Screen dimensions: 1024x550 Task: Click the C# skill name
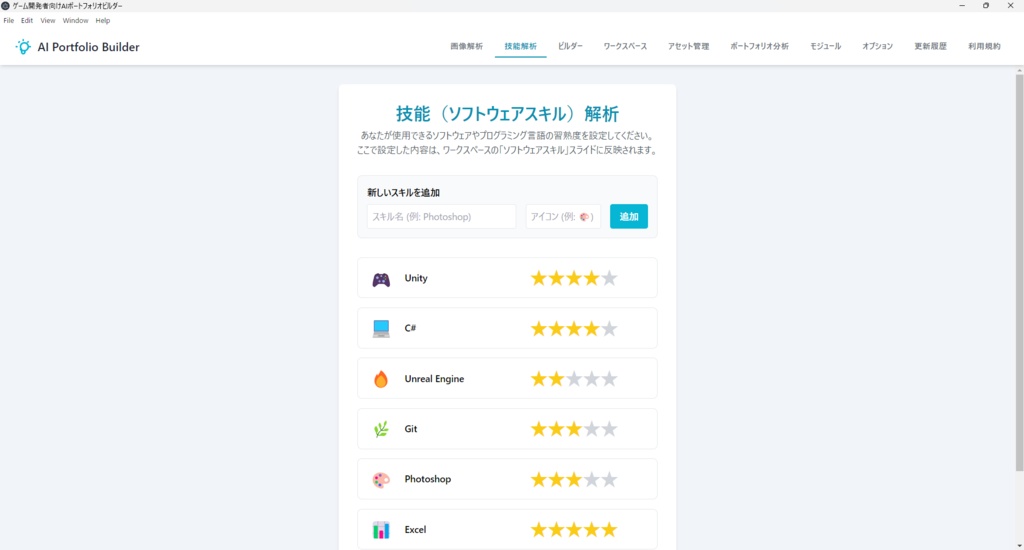click(x=410, y=329)
